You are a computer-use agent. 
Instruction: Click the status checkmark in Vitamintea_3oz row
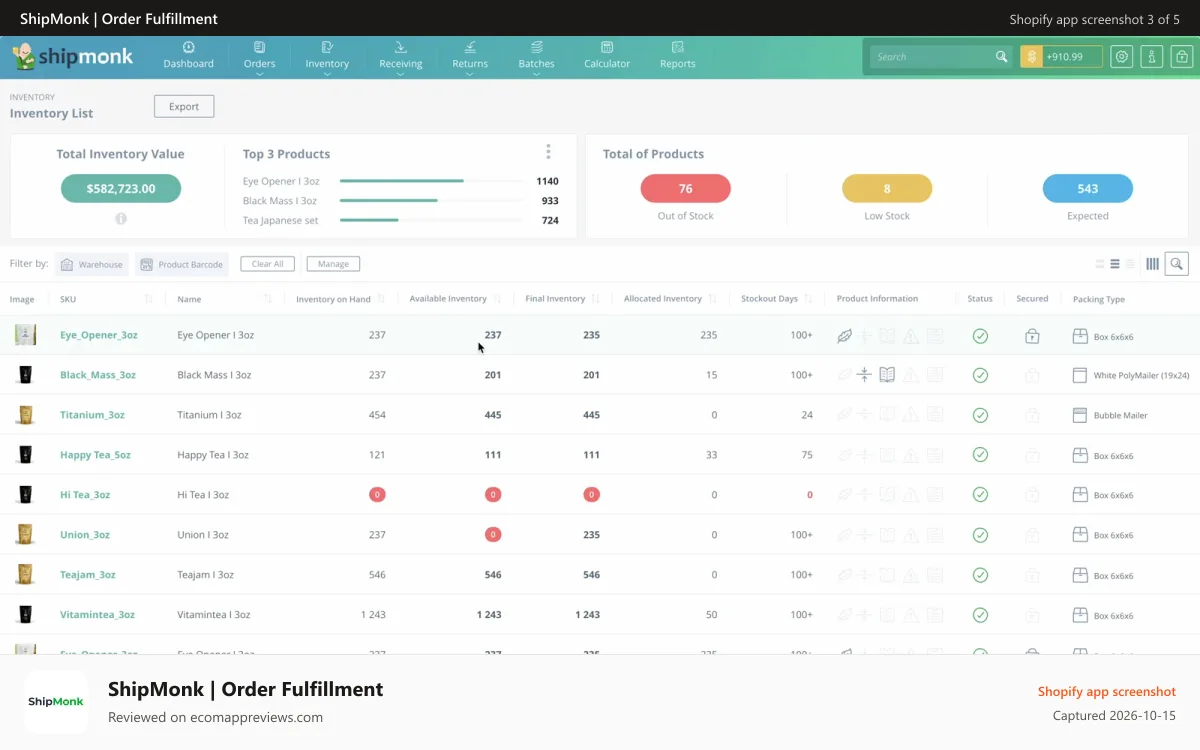coord(980,615)
